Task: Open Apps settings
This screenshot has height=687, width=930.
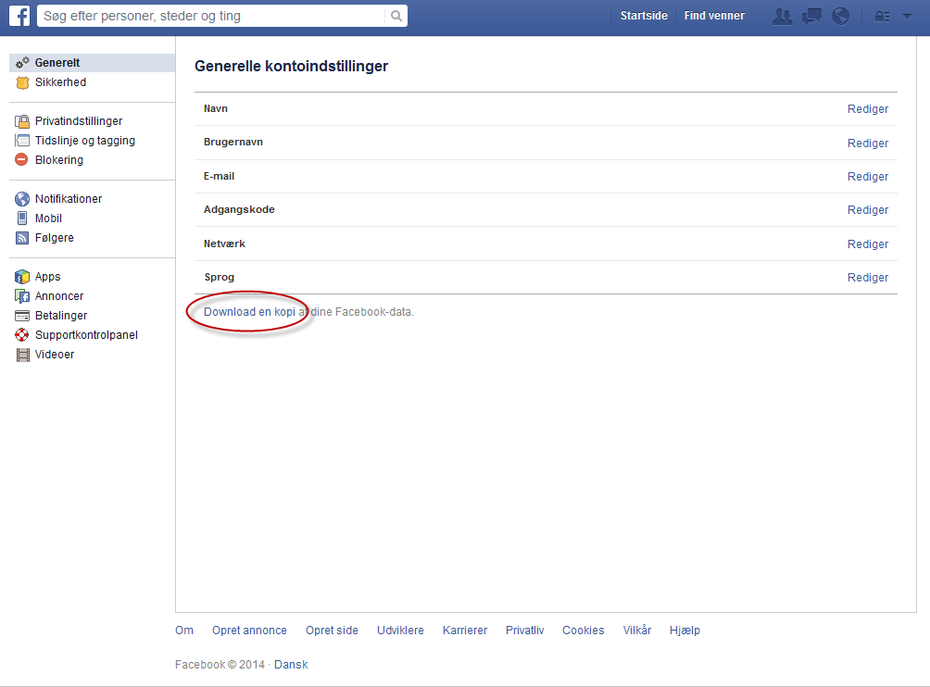Action: (x=47, y=276)
